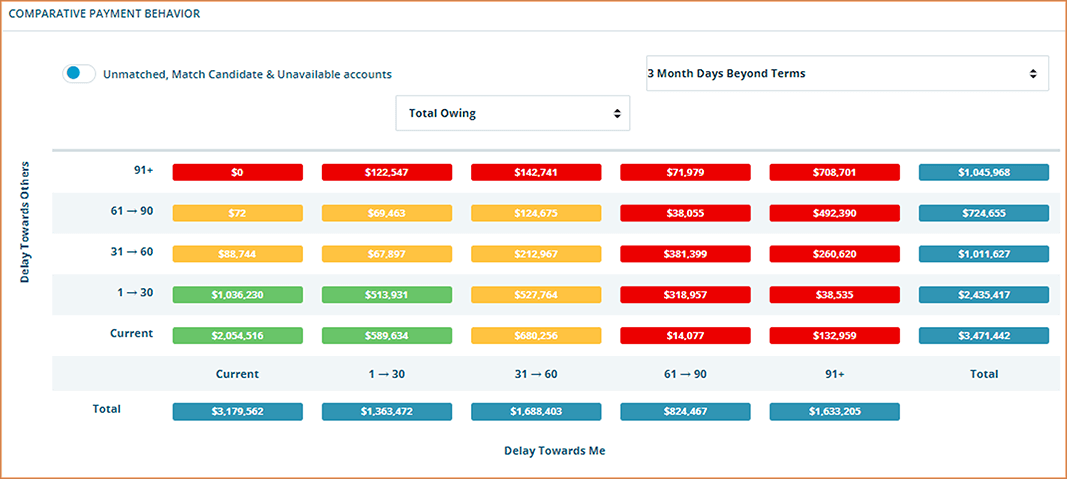The image size is (1067, 479).
Task: Open the $1,011,627 row total
Action: tap(984, 254)
